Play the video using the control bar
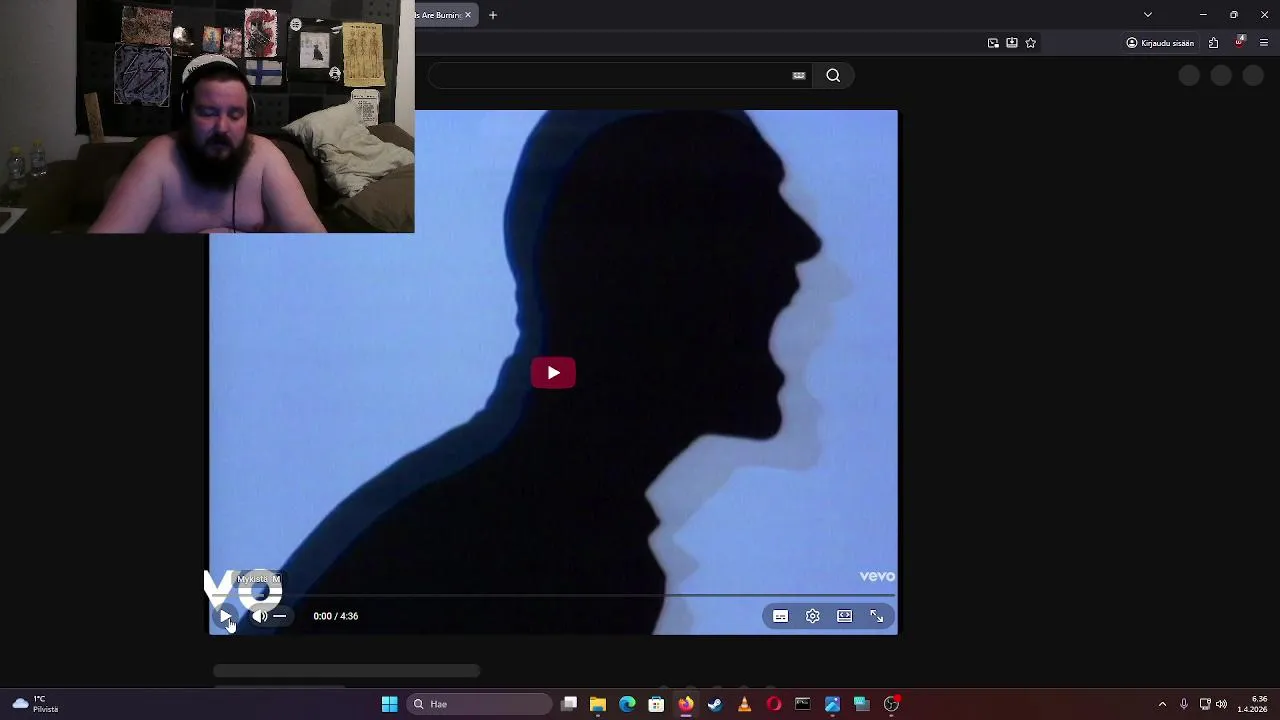The width and height of the screenshot is (1280, 720). [225, 616]
